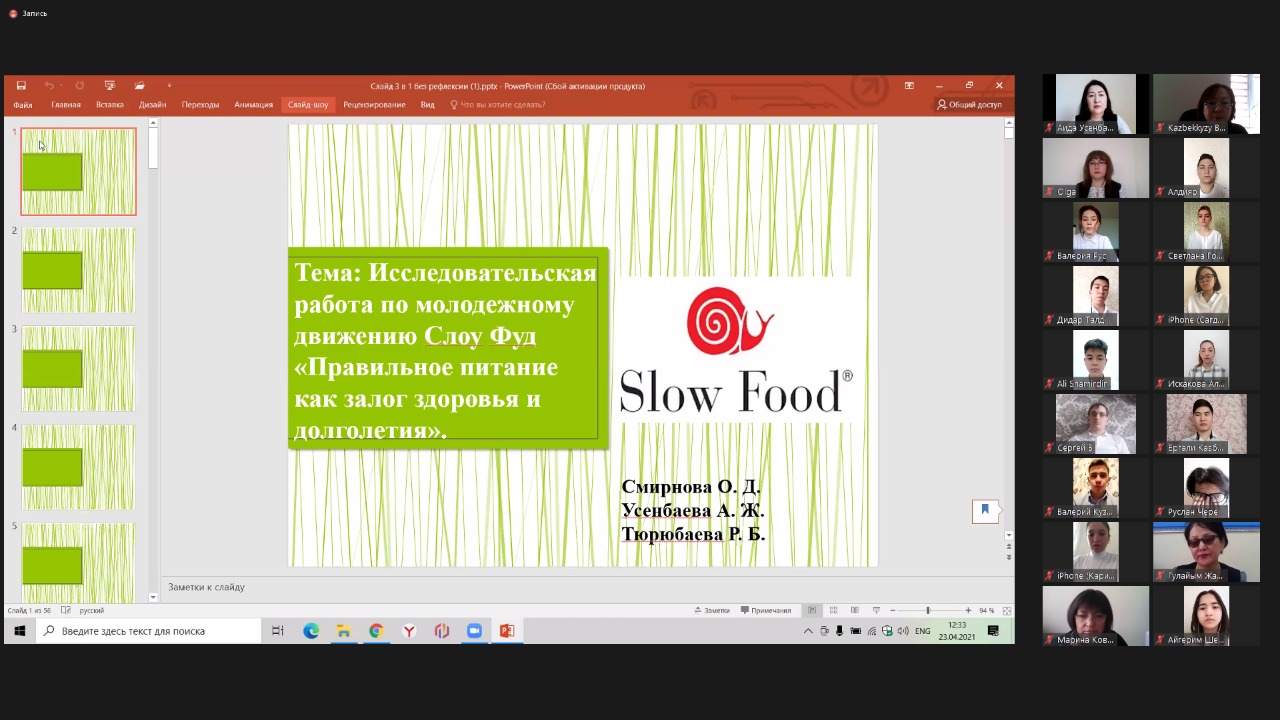The width and height of the screenshot is (1280, 720).
Task: Click the zoom in plus button
Action: (x=967, y=610)
